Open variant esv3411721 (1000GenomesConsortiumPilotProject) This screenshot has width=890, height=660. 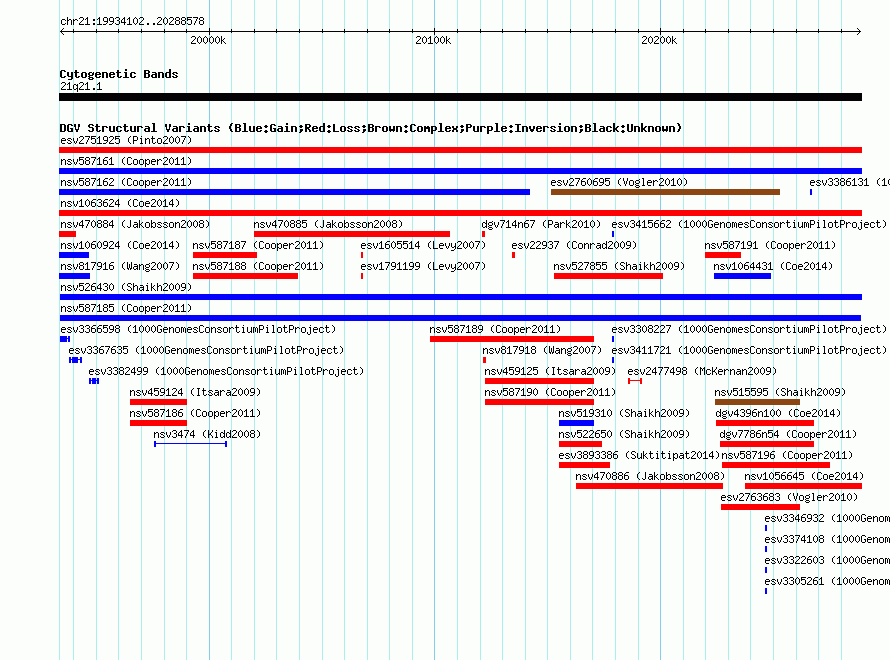click(x=749, y=350)
